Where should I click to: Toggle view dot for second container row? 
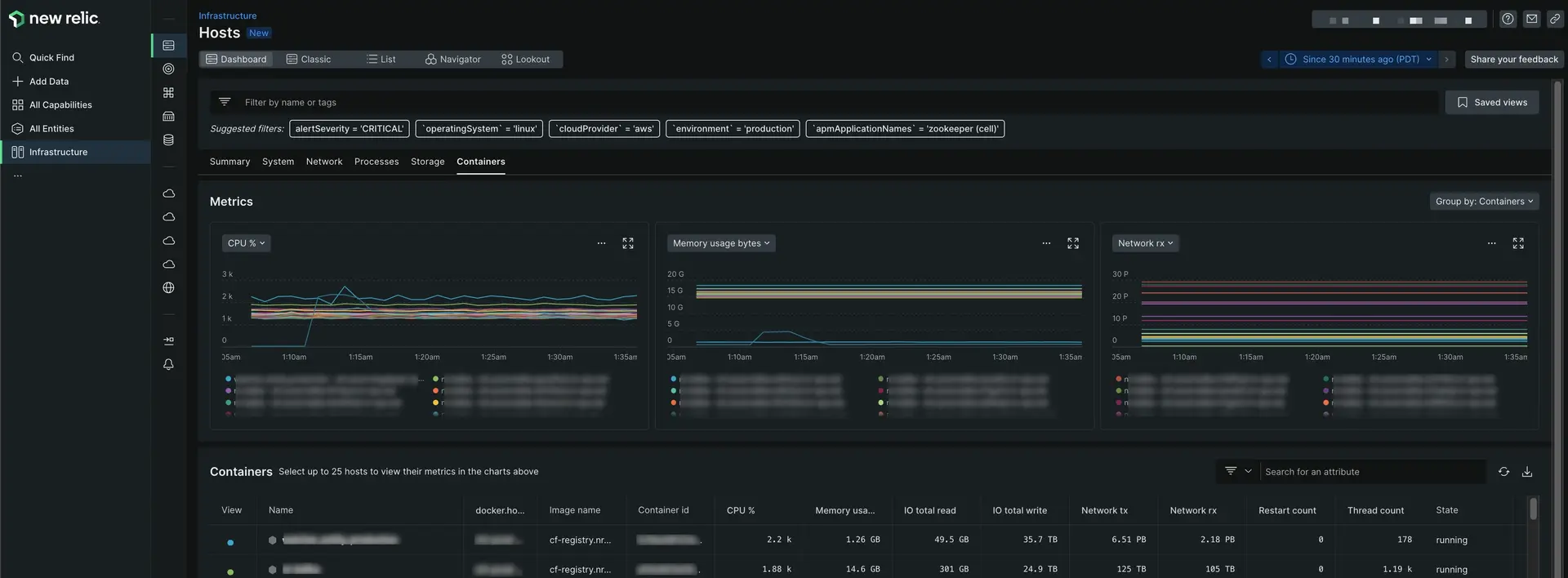tap(230, 571)
